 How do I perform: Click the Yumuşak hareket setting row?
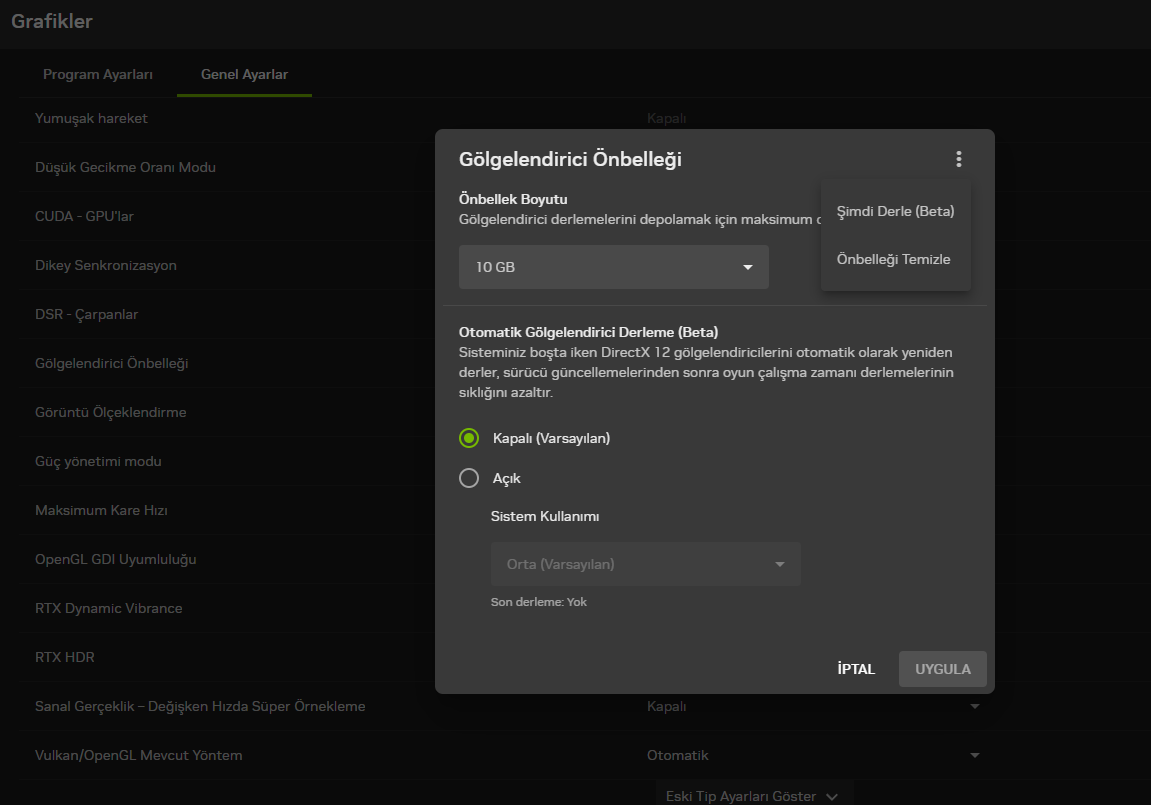91,118
